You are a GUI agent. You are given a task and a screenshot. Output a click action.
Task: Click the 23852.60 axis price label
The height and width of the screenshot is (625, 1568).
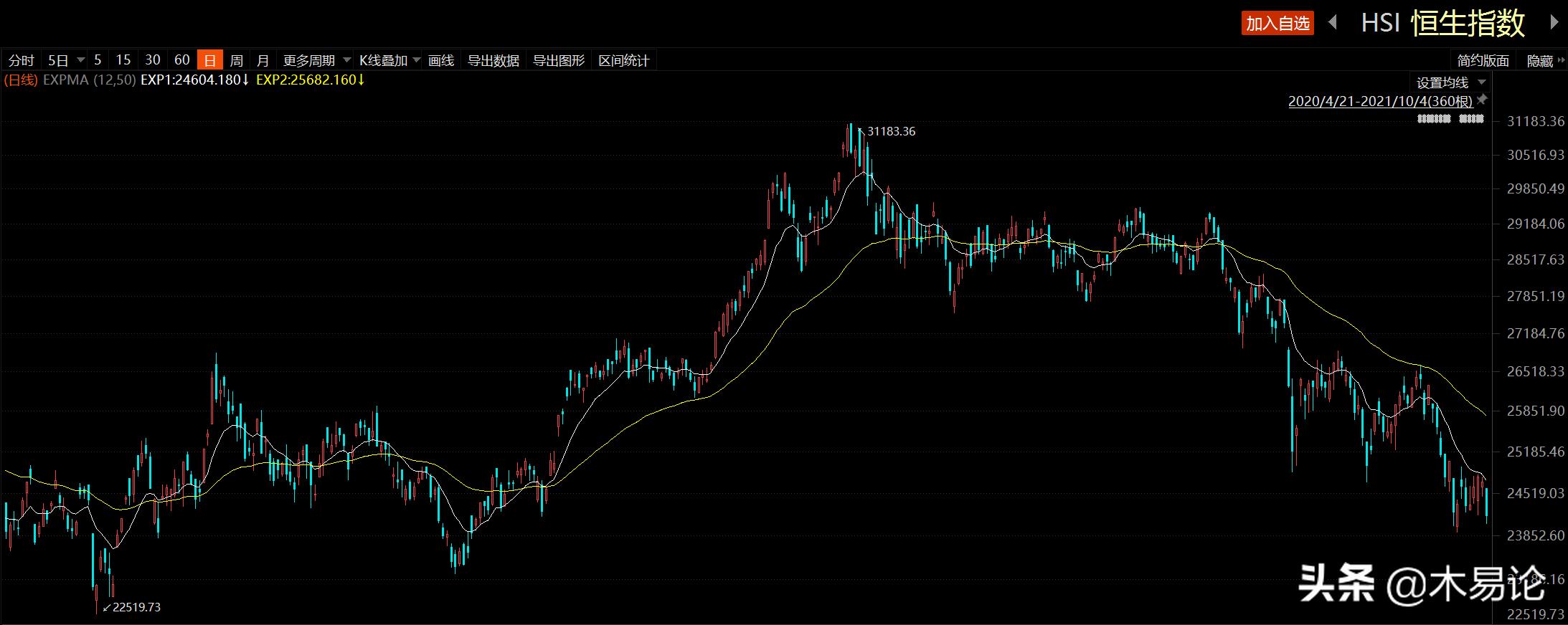pos(1536,535)
